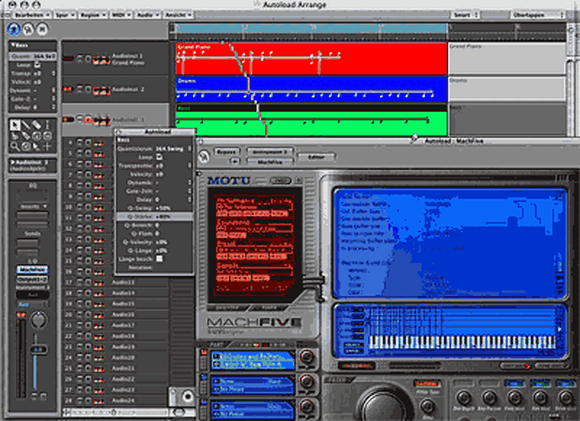Select the Scissors tool in toolbox
The image size is (580, 421).
(15, 136)
